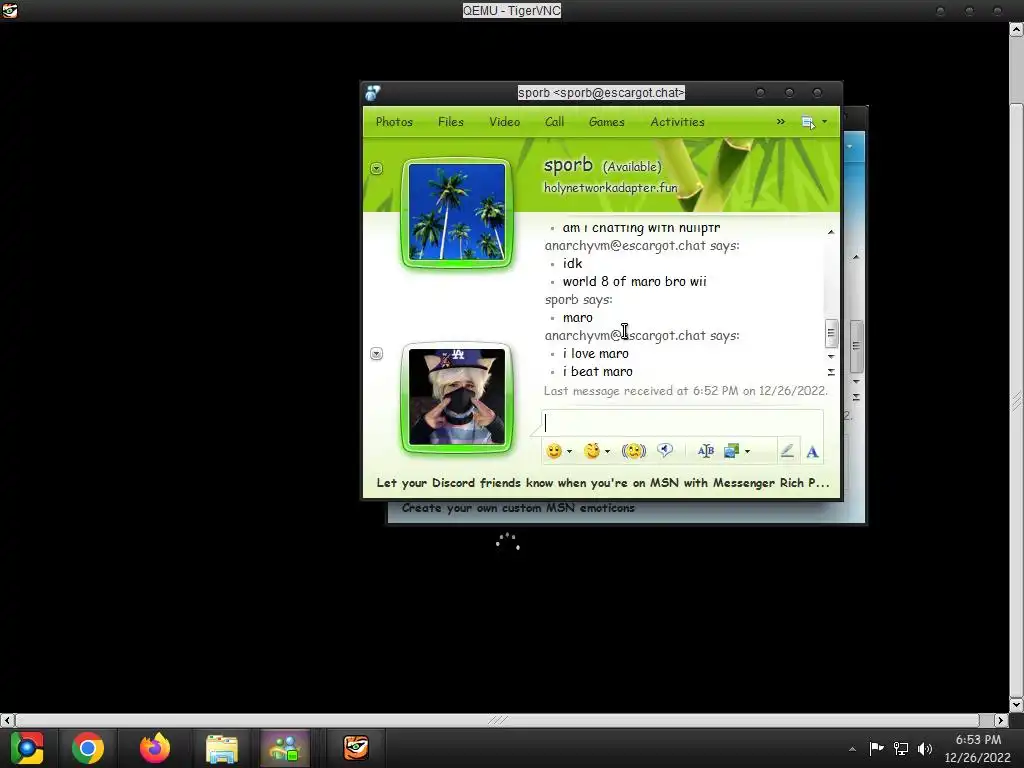Open MSN Messenger taskbar button
This screenshot has width=1024, height=768.
pyautogui.click(x=284, y=748)
